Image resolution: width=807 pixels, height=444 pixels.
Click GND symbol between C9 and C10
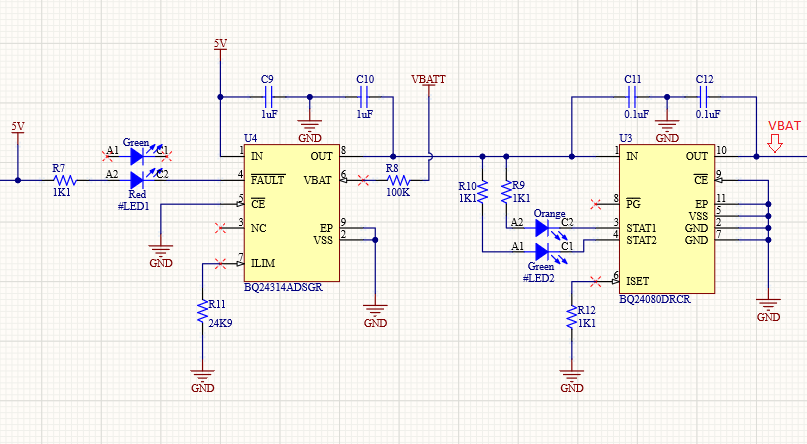pos(310,127)
